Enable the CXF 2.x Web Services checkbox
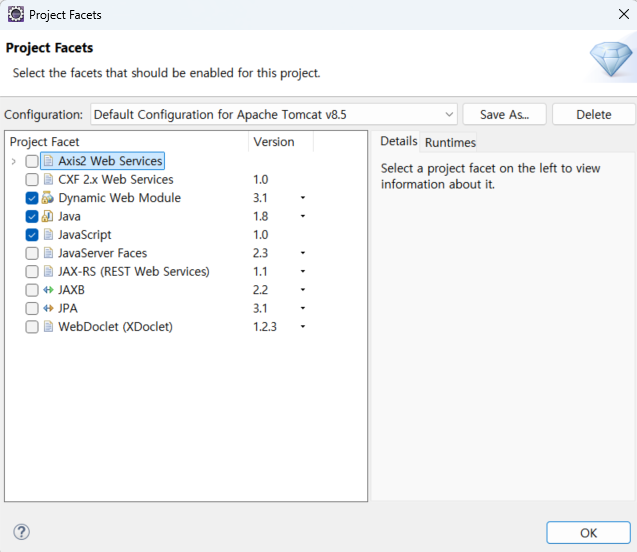 click(32, 180)
